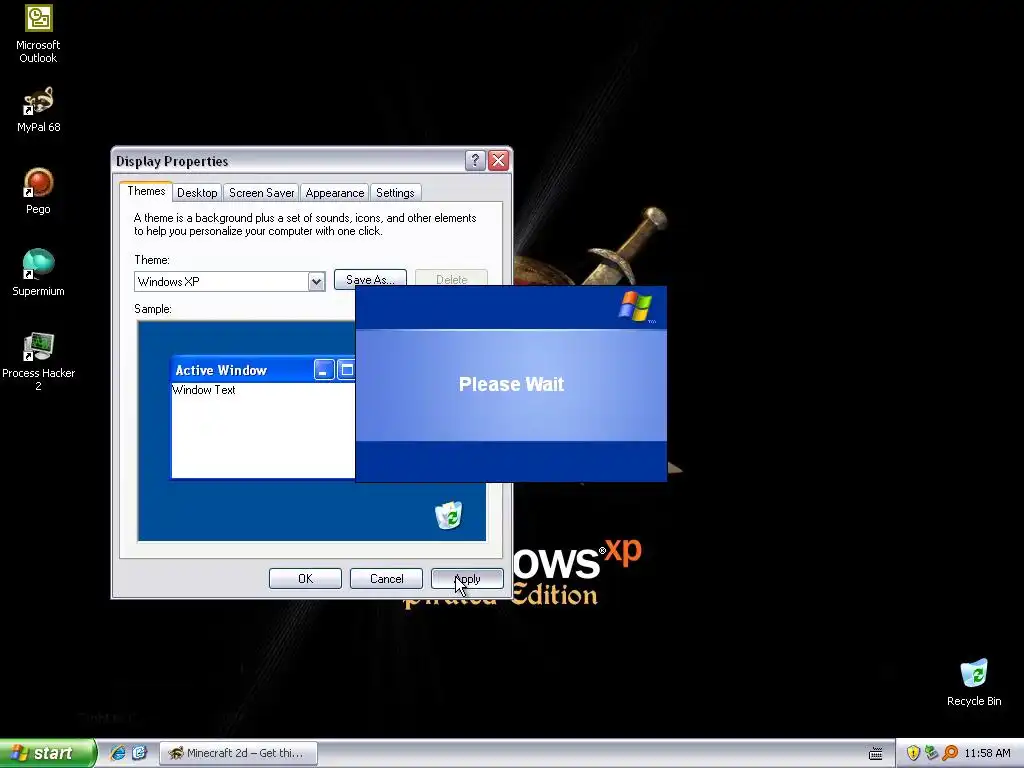Click the 11:58 AM system clock
The image size is (1024, 768).
point(987,753)
